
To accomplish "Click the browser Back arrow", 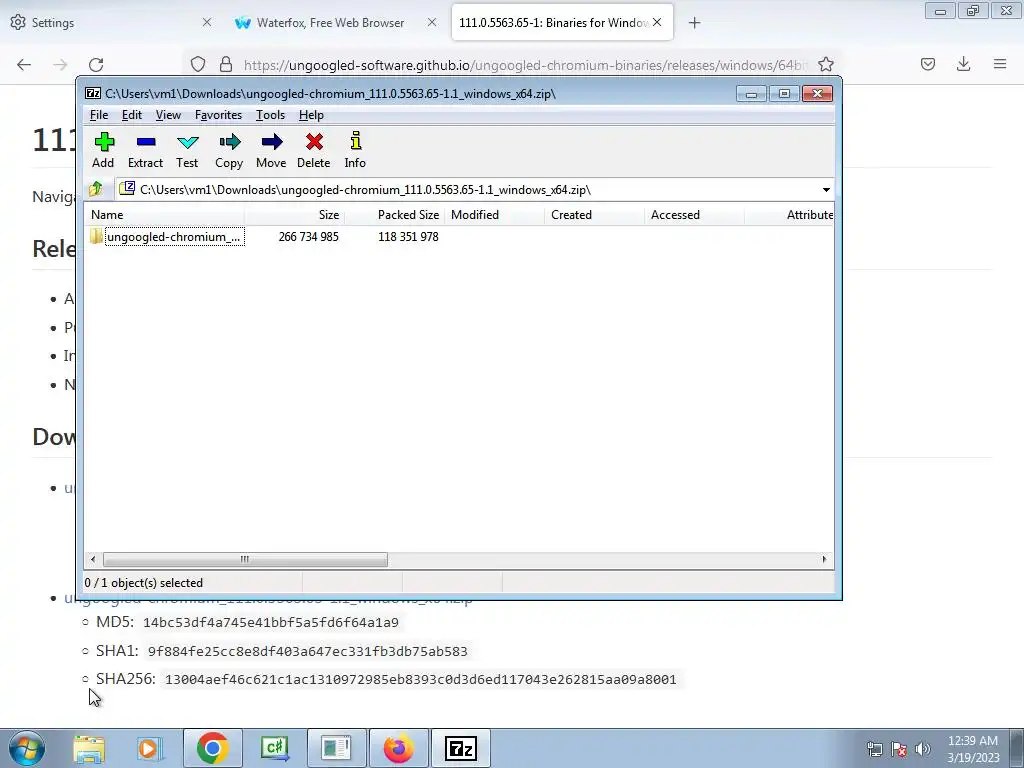I will pyautogui.click(x=24, y=64).
